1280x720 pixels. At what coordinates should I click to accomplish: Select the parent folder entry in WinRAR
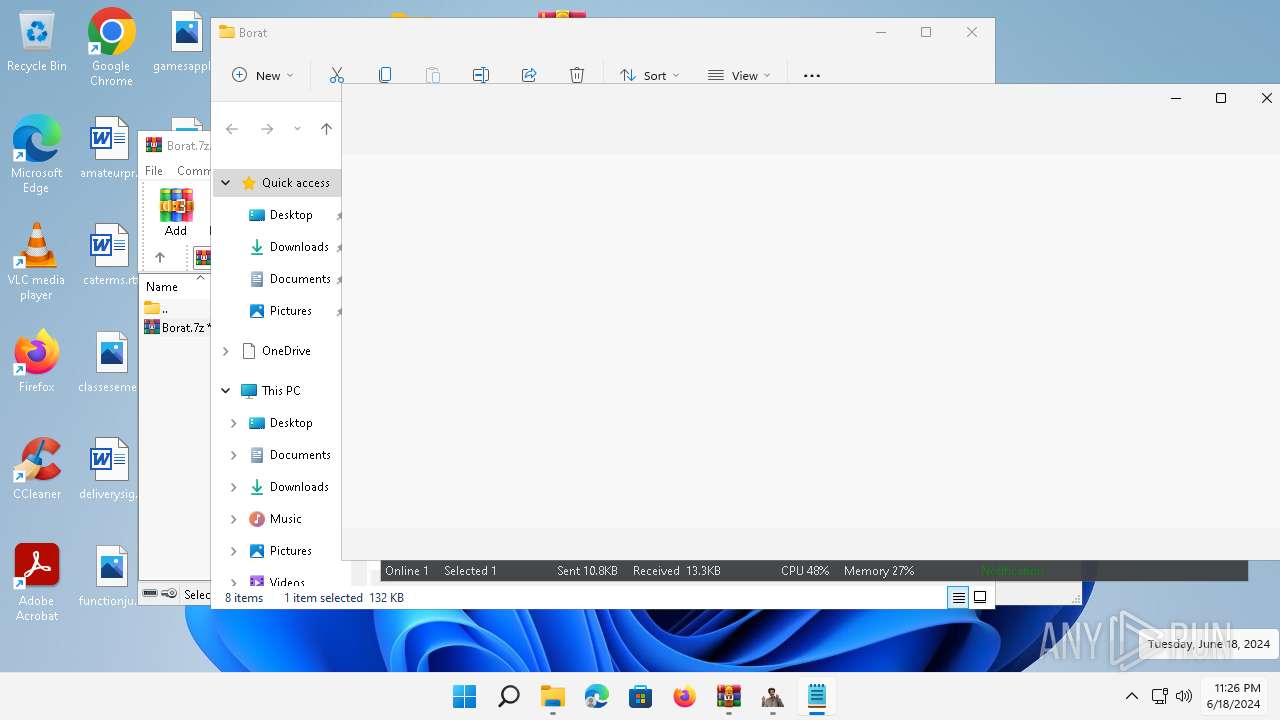point(156,308)
